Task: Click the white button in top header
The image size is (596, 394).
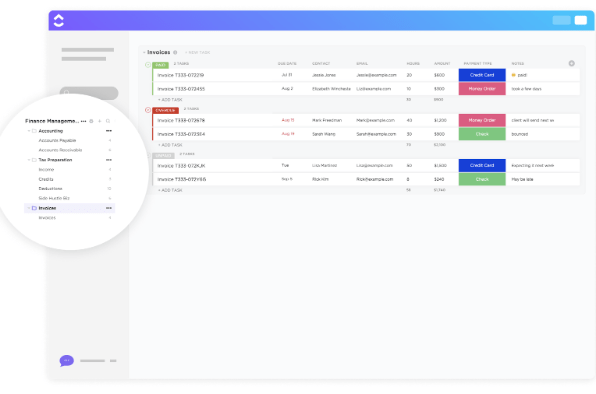Action: pyautogui.click(x=580, y=20)
